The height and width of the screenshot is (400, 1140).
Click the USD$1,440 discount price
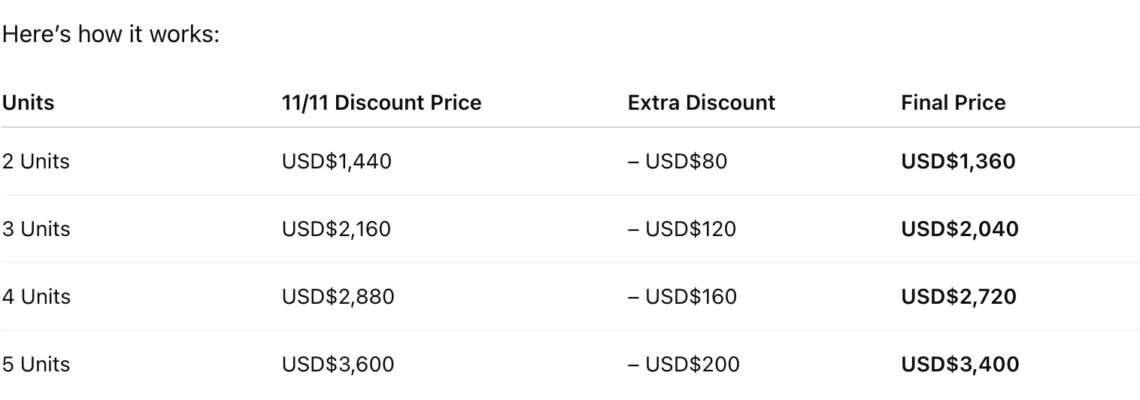[336, 161]
